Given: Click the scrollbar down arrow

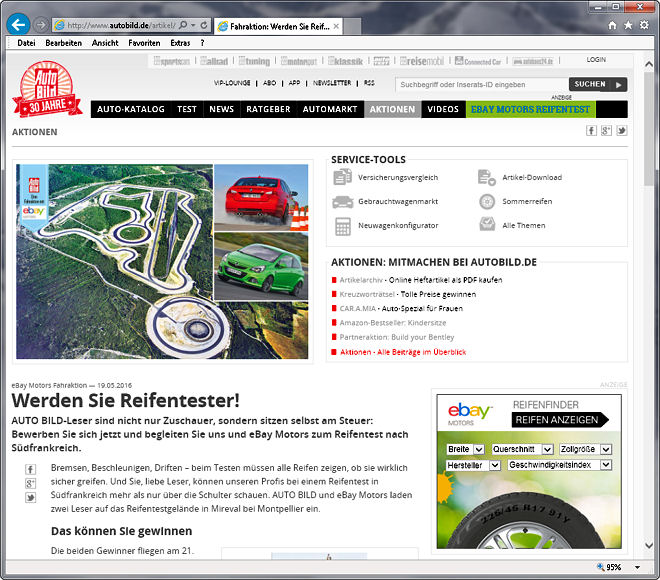Looking at the screenshot, I should [649, 545].
